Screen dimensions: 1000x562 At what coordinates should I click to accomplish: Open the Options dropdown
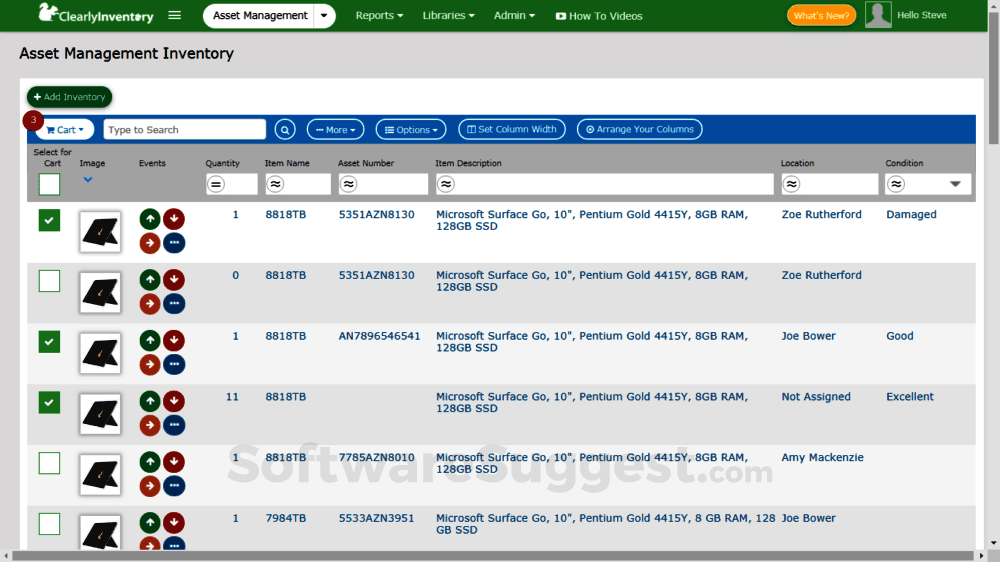(411, 129)
